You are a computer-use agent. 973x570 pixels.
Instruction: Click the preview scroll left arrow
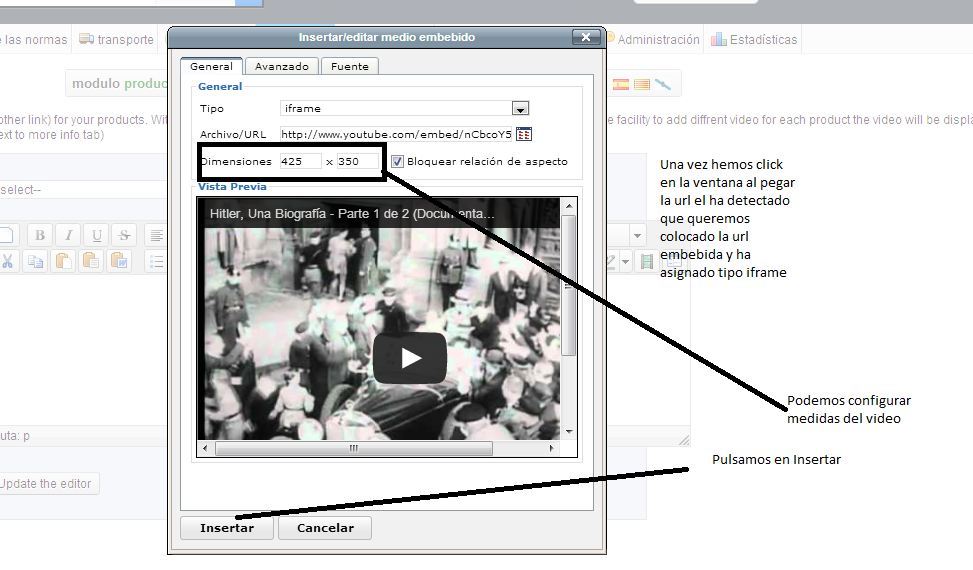[x=205, y=448]
